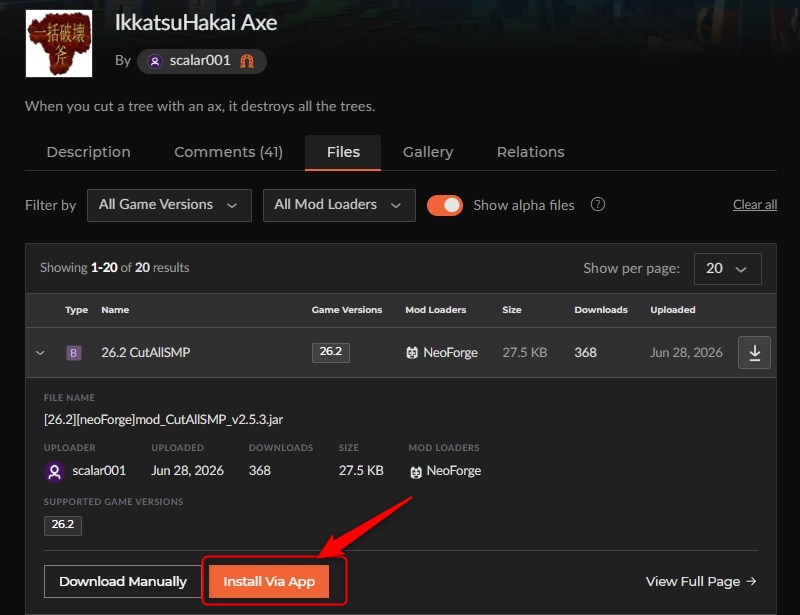Open author scalar001's profile chip

point(202,61)
